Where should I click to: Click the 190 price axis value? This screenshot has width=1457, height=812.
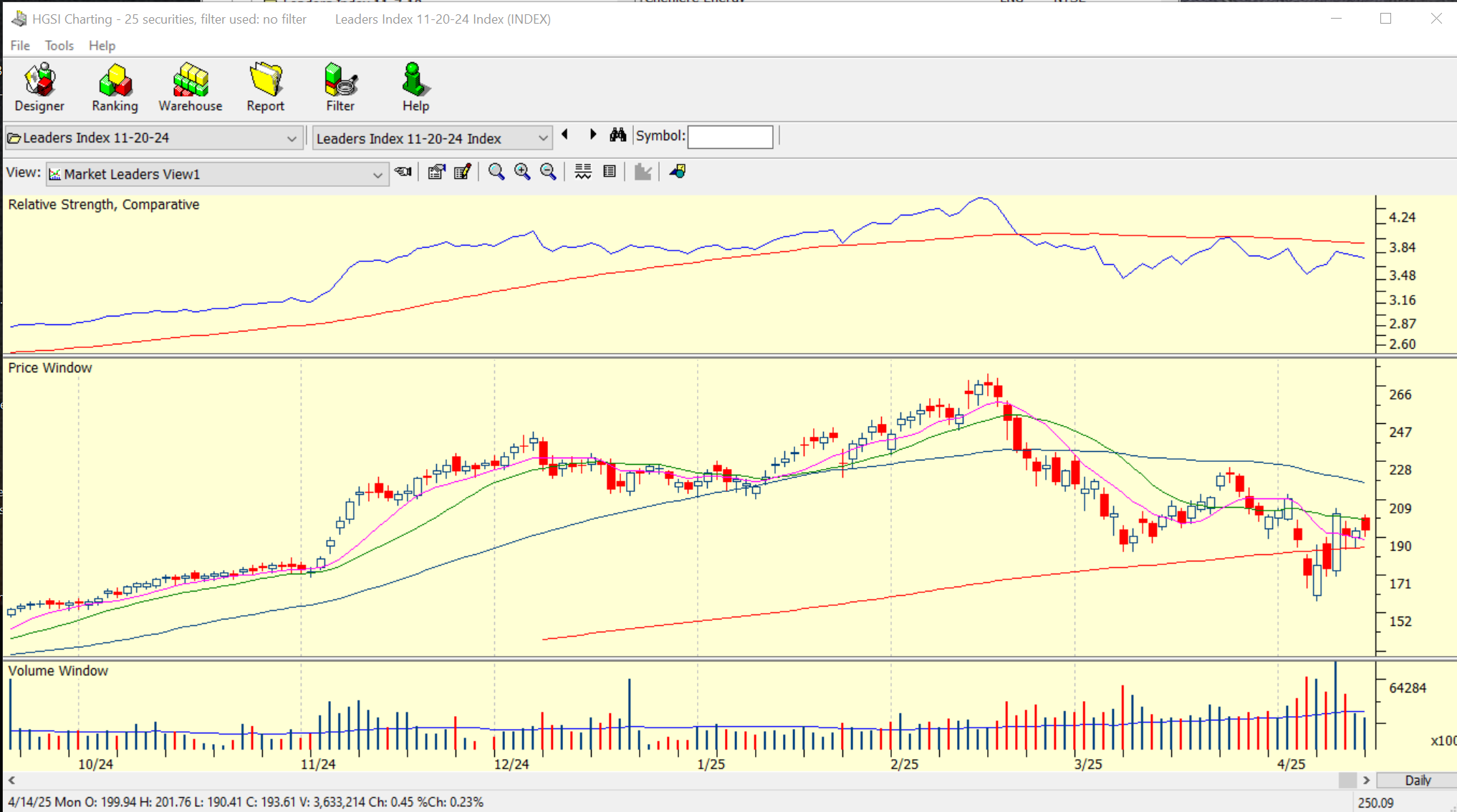click(1400, 546)
